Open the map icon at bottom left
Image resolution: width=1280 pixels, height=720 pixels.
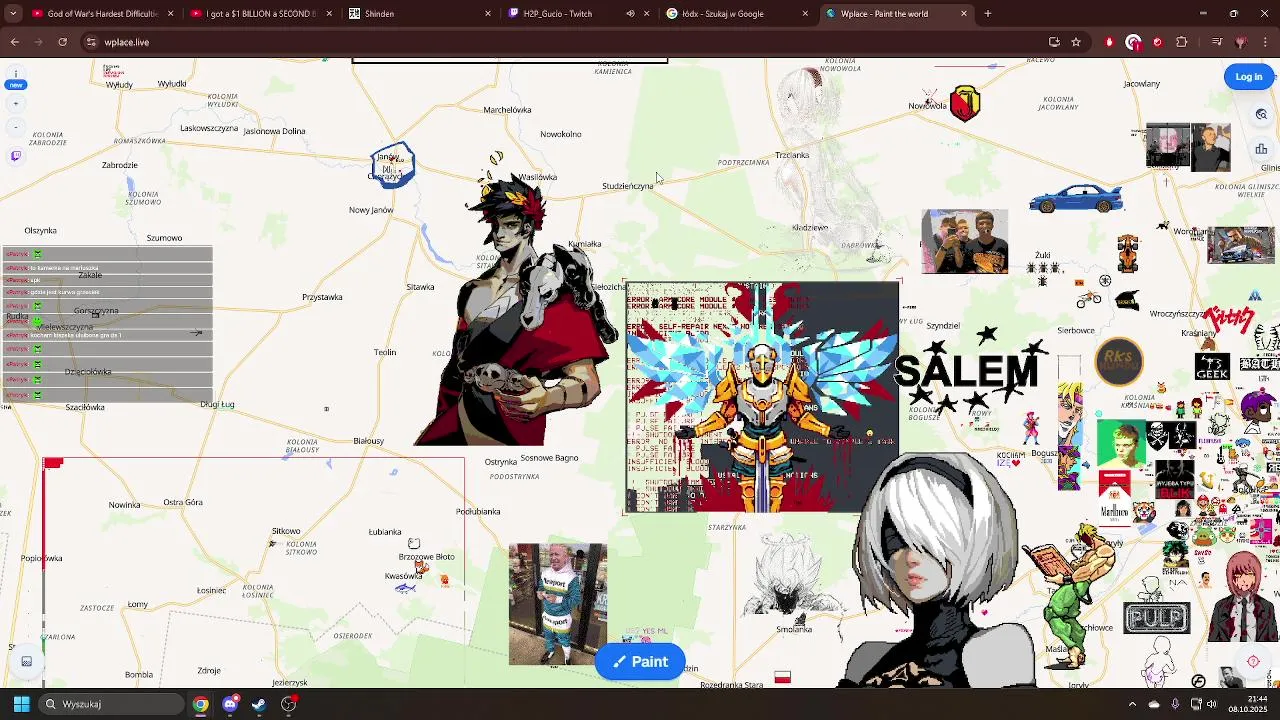tap(27, 661)
